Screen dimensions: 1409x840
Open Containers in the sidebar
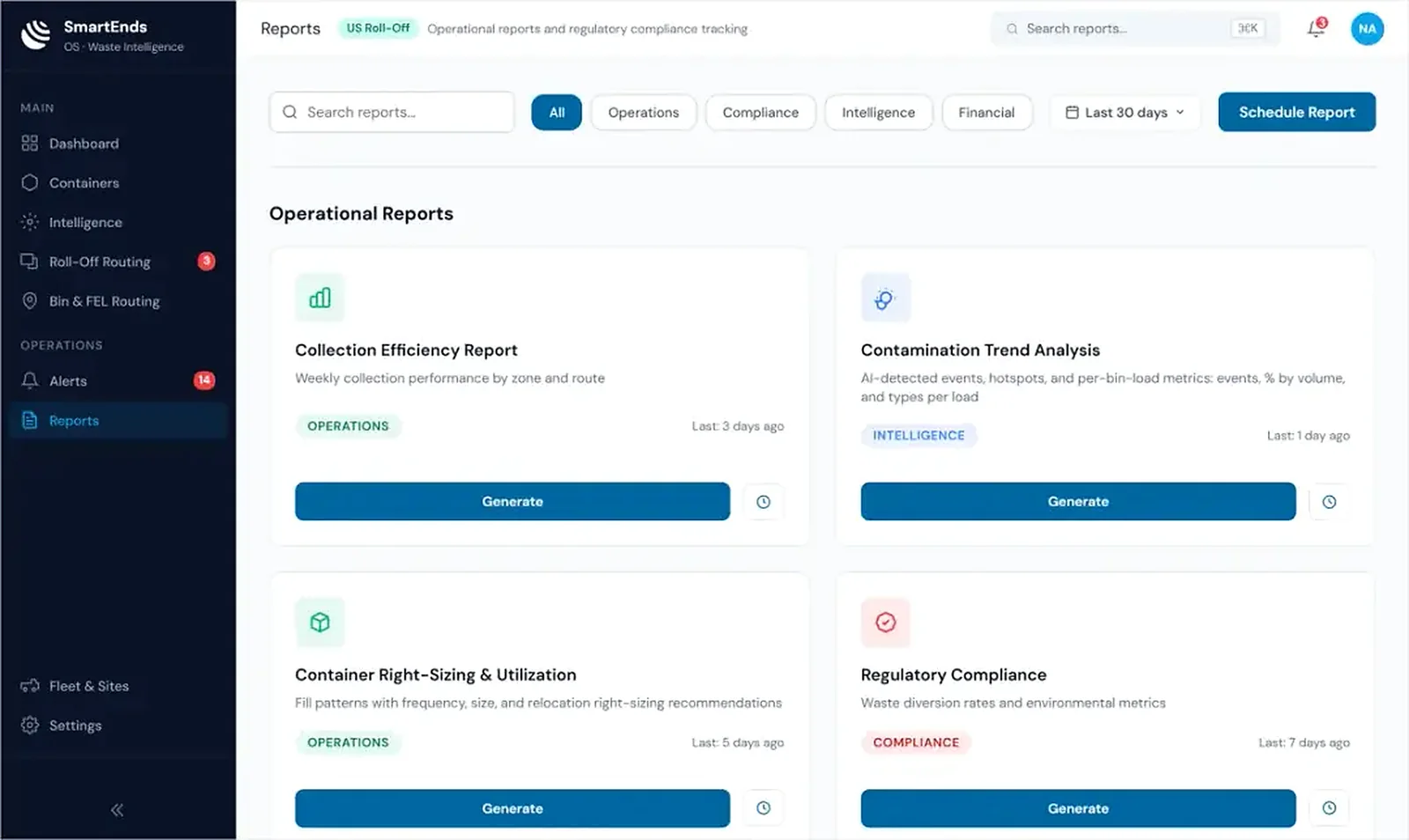click(x=118, y=182)
